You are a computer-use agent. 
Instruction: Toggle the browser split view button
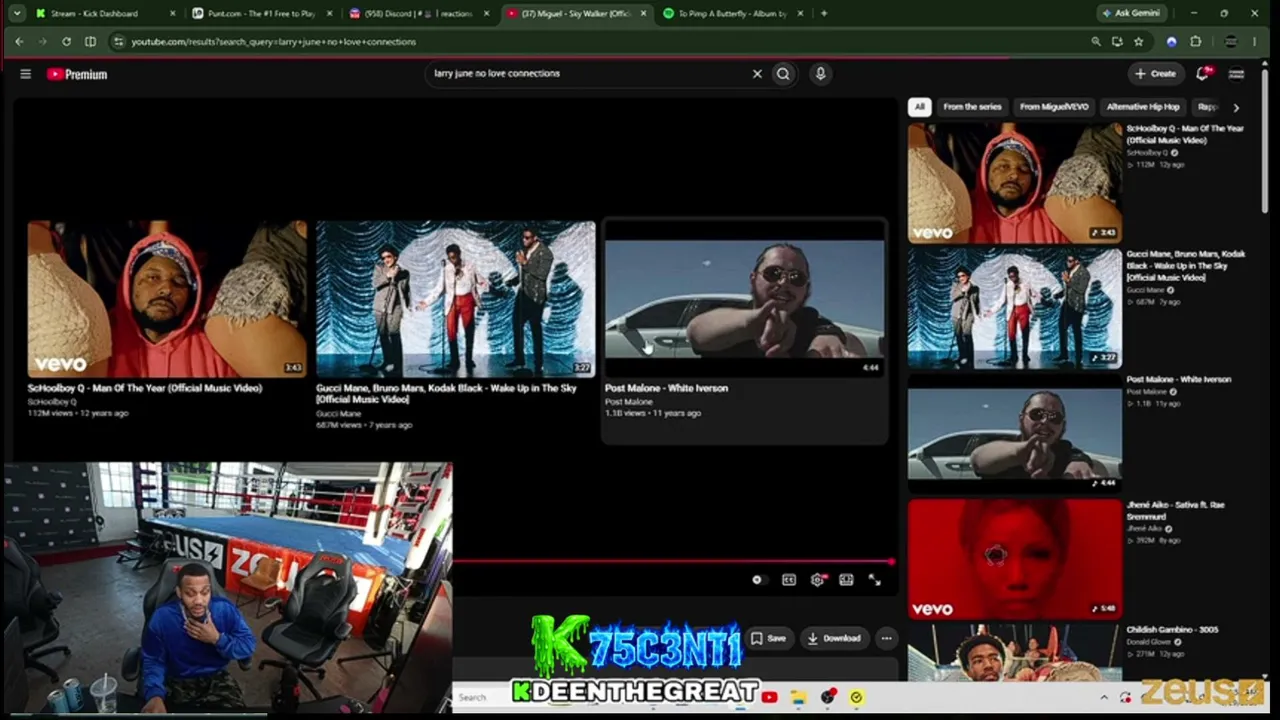tap(90, 42)
